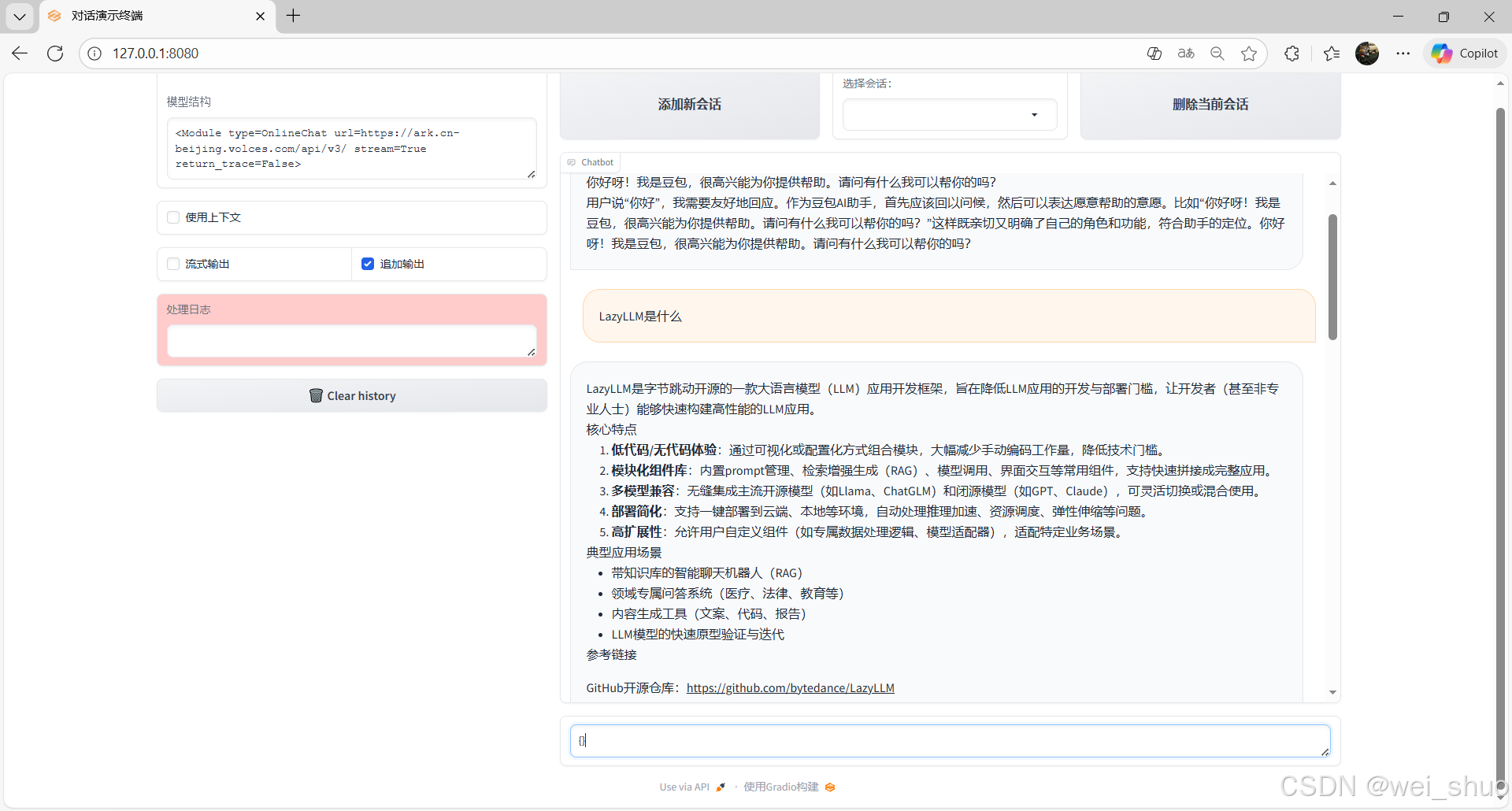Image resolution: width=1512 pixels, height=811 pixels.
Task: Open the favorites list
Action: 1332,54
